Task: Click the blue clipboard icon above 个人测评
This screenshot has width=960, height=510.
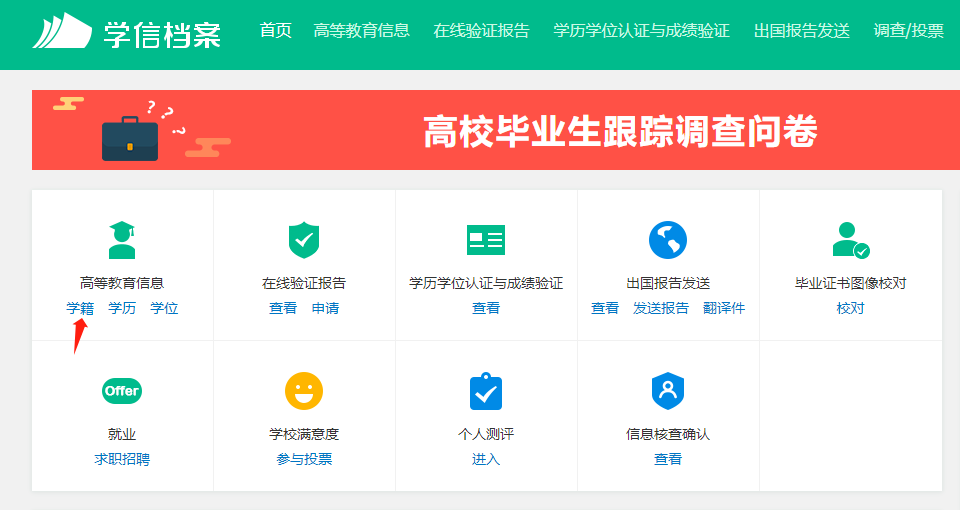Action: pos(486,391)
